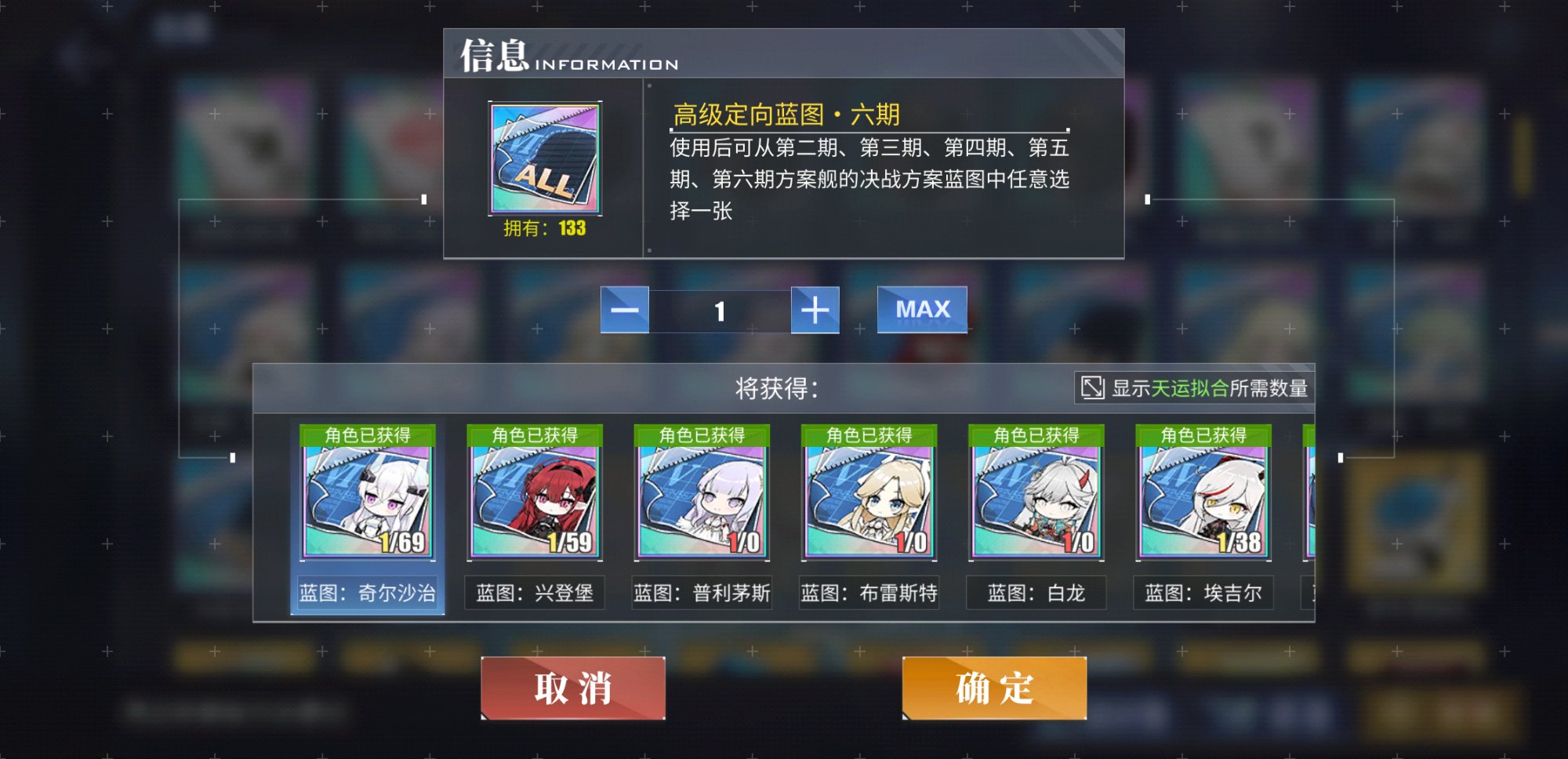Click the 蓝图：白龙 name label
The height and width of the screenshot is (759, 1568).
click(x=1036, y=593)
